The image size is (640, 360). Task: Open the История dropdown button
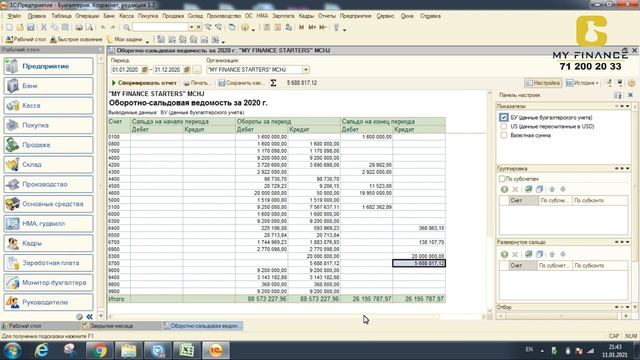582,83
